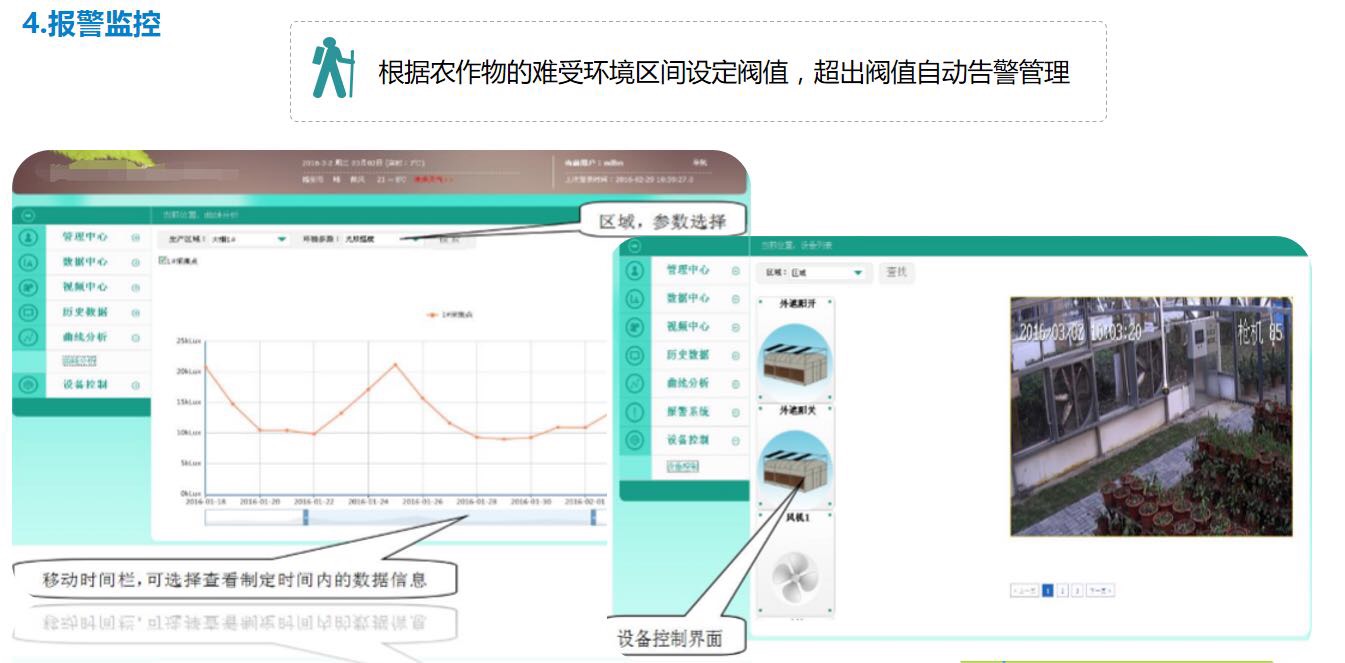Image resolution: width=1345 pixels, height=663 pixels.
Task: Toggle the 1#采集点 legend entry in the chart
Action: point(450,314)
